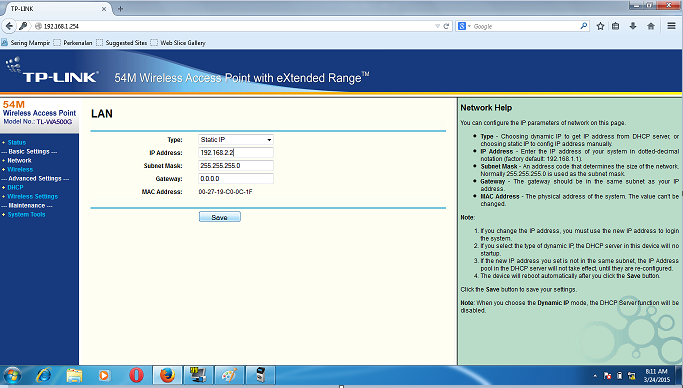The width and height of the screenshot is (683, 388).
Task: Open the bookmarks list icon
Action: [x=615, y=26]
